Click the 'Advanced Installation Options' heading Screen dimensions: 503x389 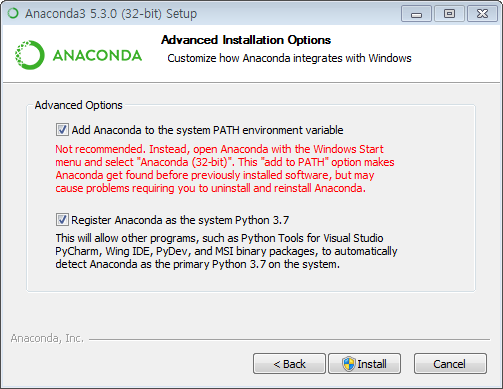click(246, 40)
